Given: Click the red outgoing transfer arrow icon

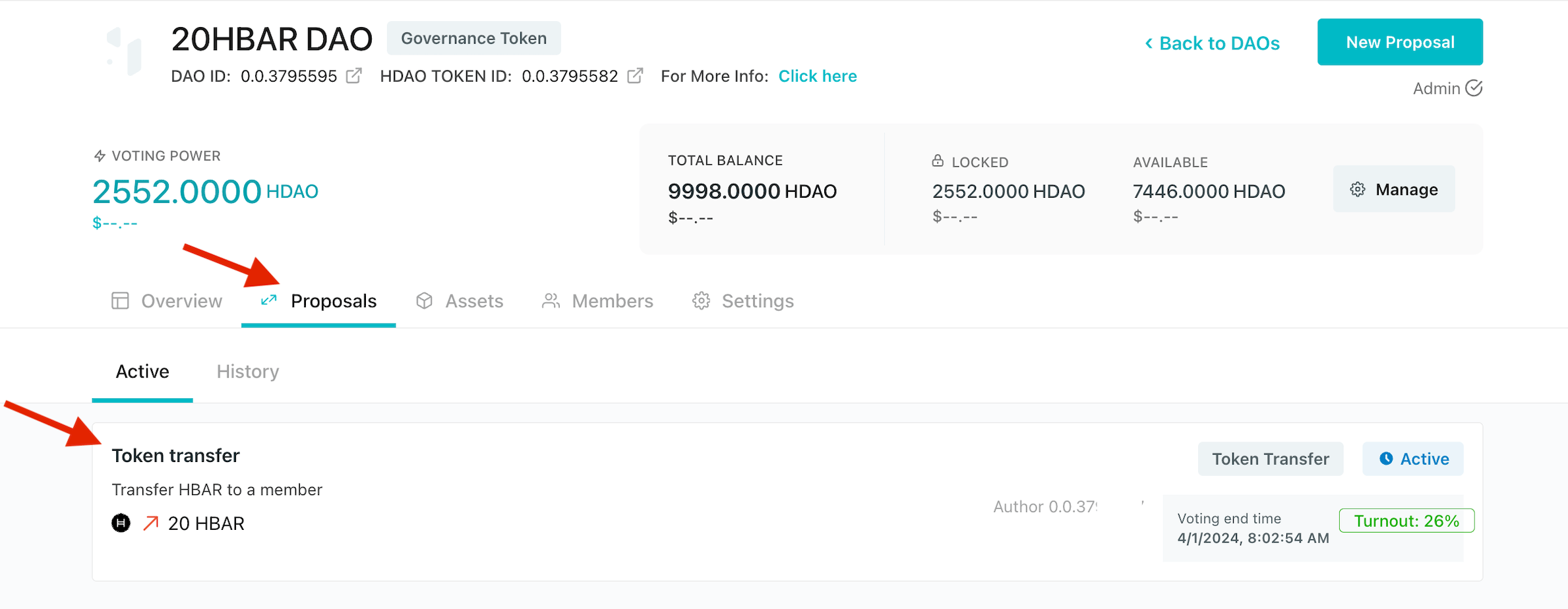Looking at the screenshot, I should (151, 523).
